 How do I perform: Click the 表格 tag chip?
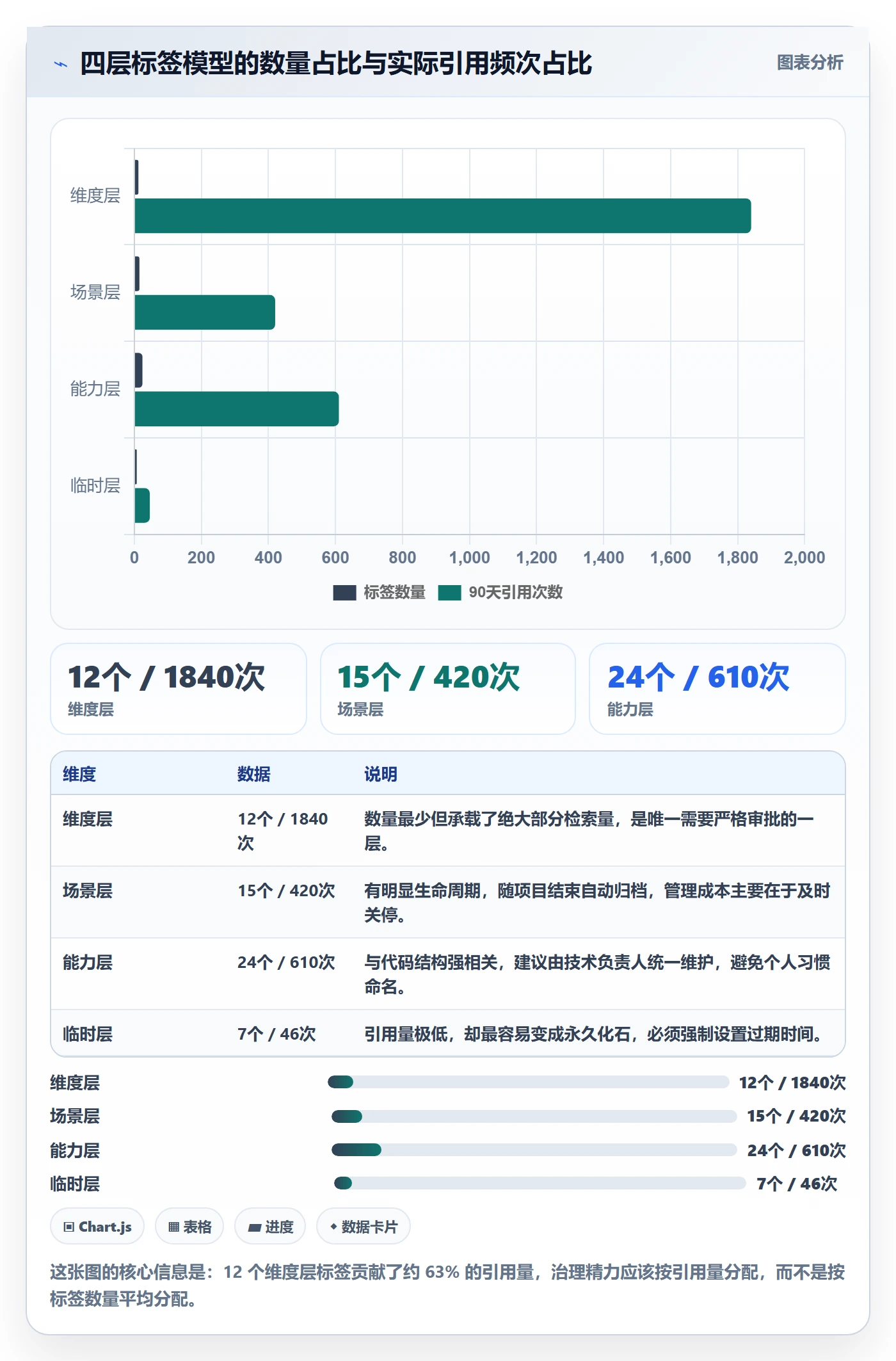point(189,1227)
